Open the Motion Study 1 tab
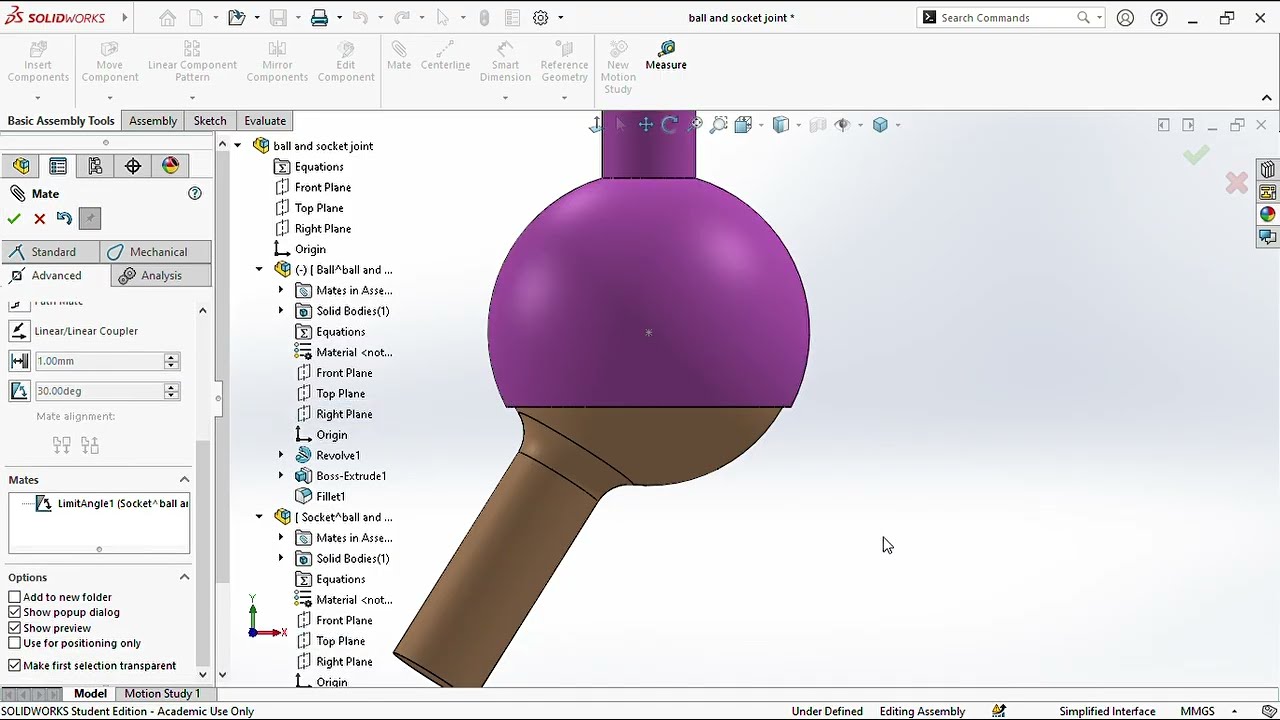The image size is (1280, 720). coord(162,694)
